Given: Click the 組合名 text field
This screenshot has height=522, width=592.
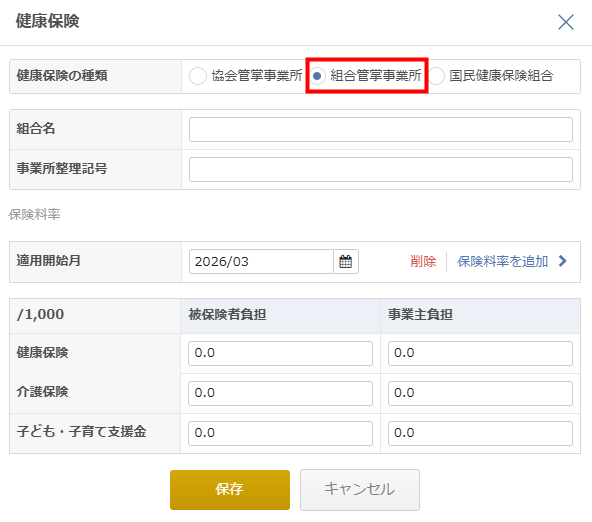Looking at the screenshot, I should point(381,129).
